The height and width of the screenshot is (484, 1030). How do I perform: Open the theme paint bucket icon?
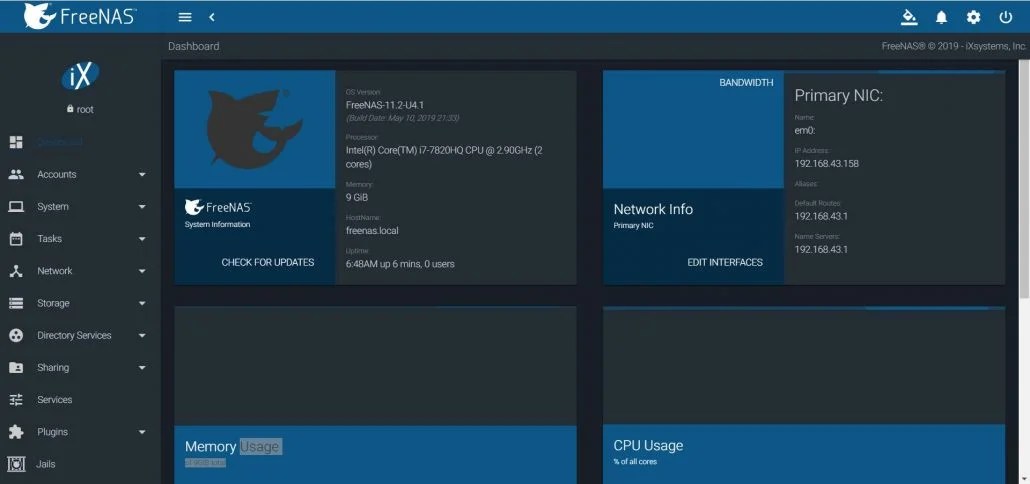pos(909,17)
